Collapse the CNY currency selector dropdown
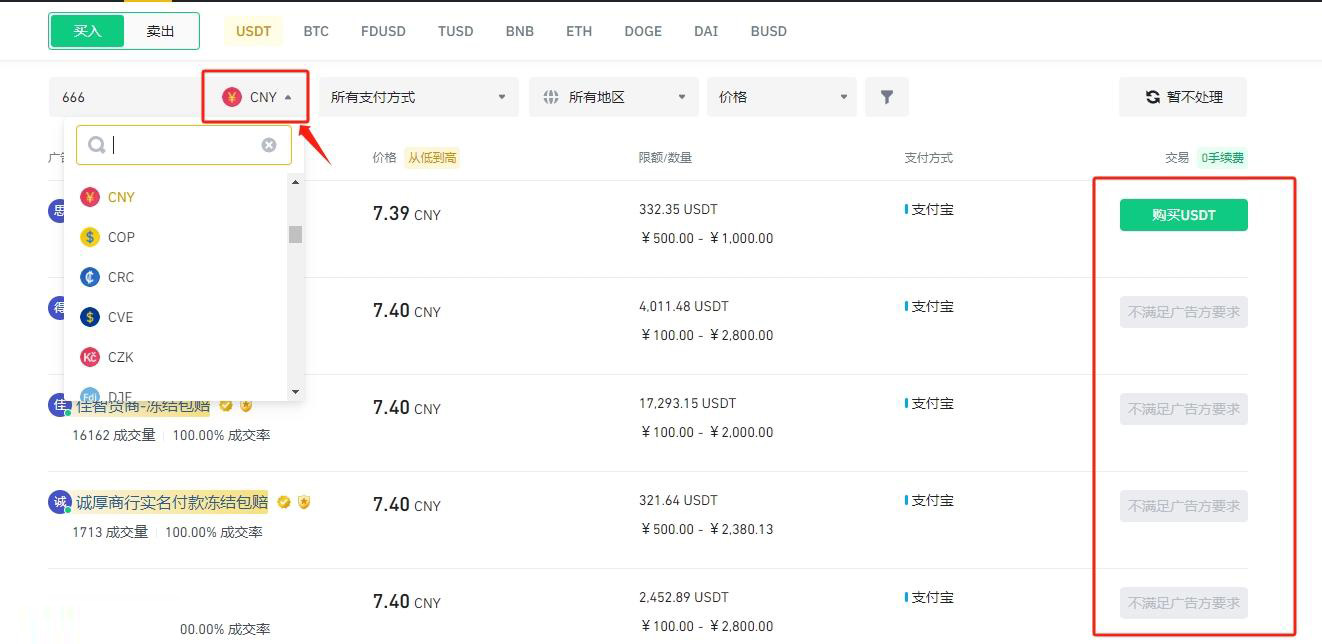Viewport: 1322px width, 644px height. (x=262, y=96)
